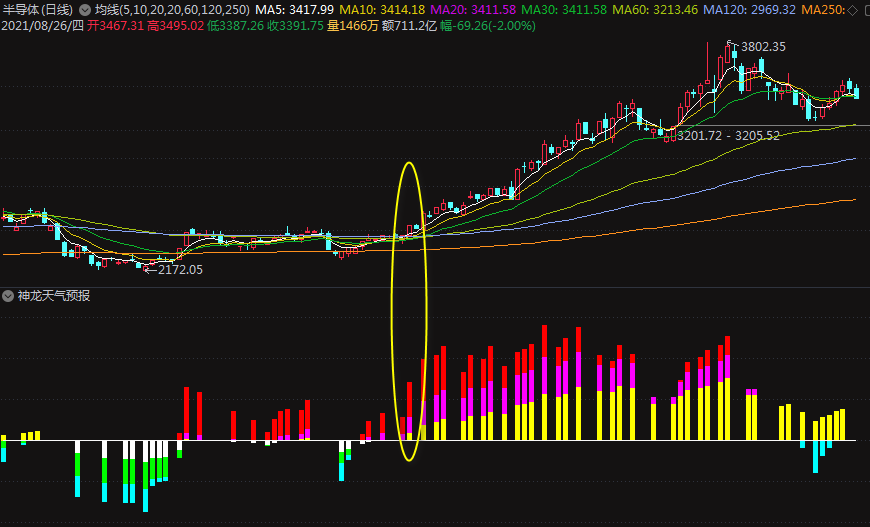Click the MA10: 3414.18 value
870x527 pixels.
(382, 10)
